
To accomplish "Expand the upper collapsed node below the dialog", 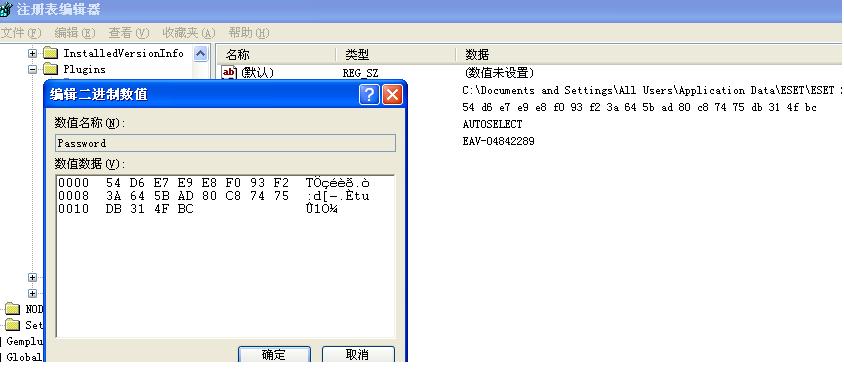I will pos(32,278).
